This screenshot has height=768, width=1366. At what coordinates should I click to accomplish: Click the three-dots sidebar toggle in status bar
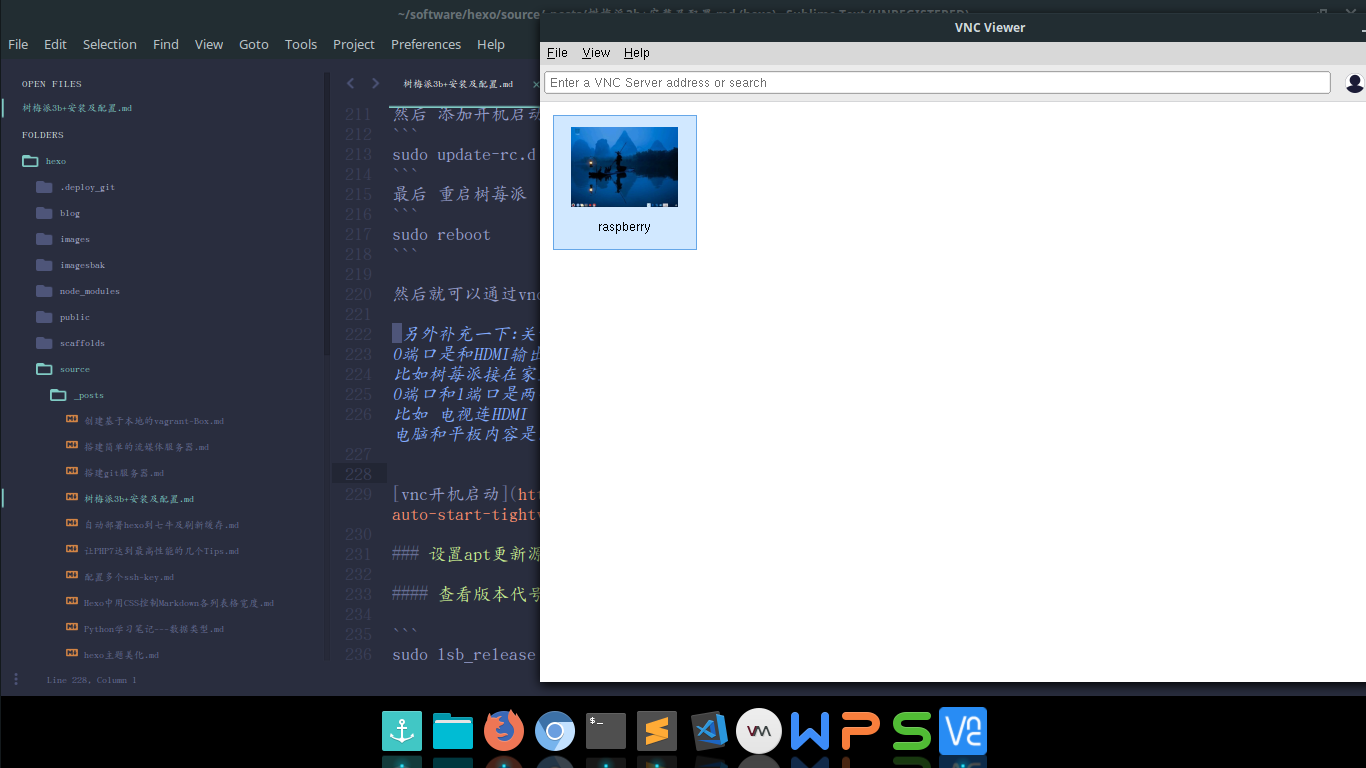tap(16, 679)
